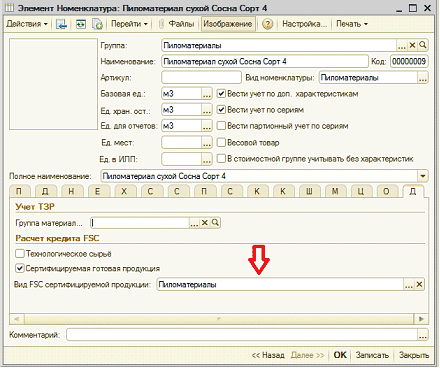The image size is (440, 368).
Task: Open magnifier for Группа материалов field
Action: coord(215,222)
